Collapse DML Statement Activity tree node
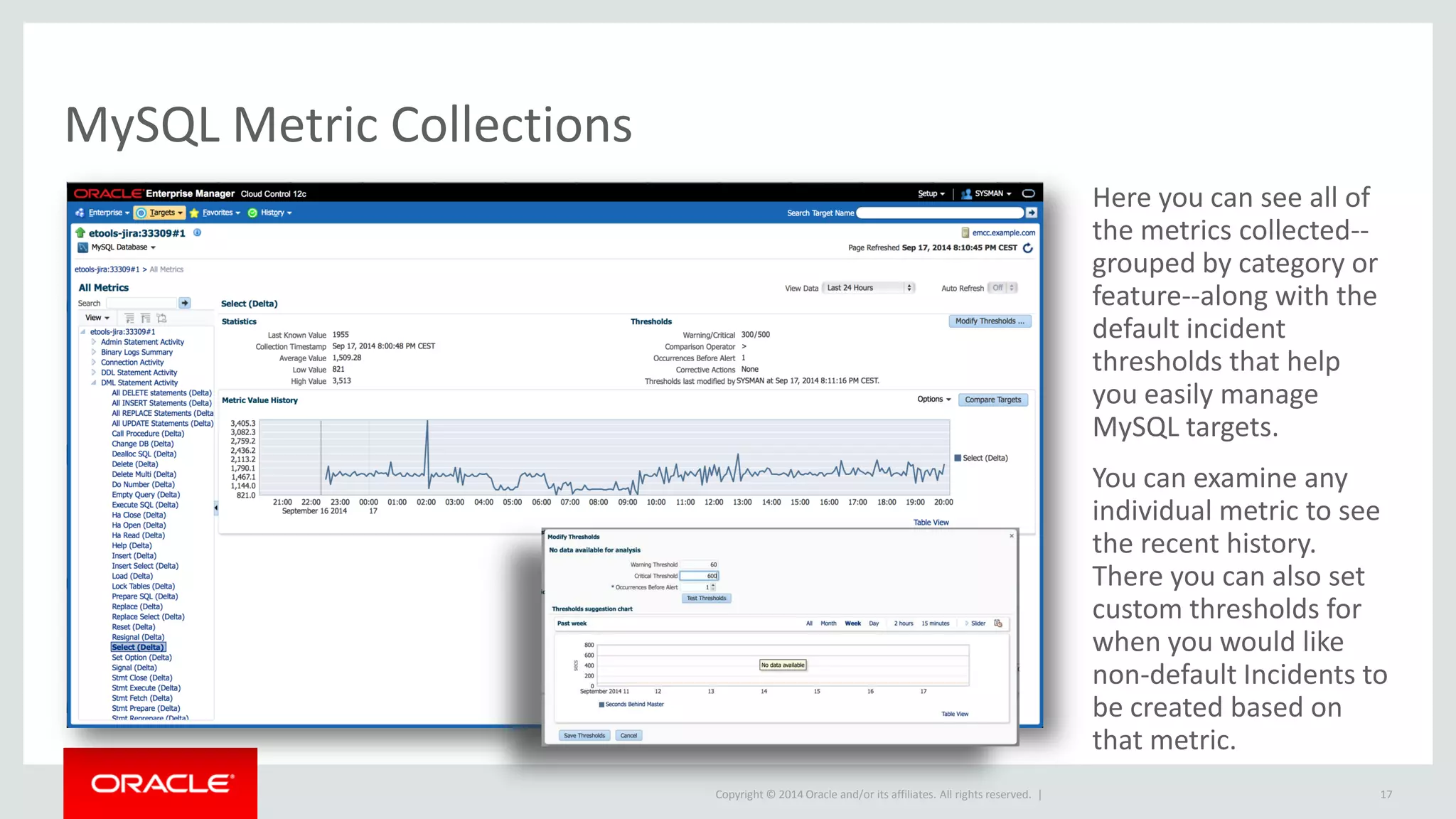This screenshot has height=819, width=1456. point(93,382)
